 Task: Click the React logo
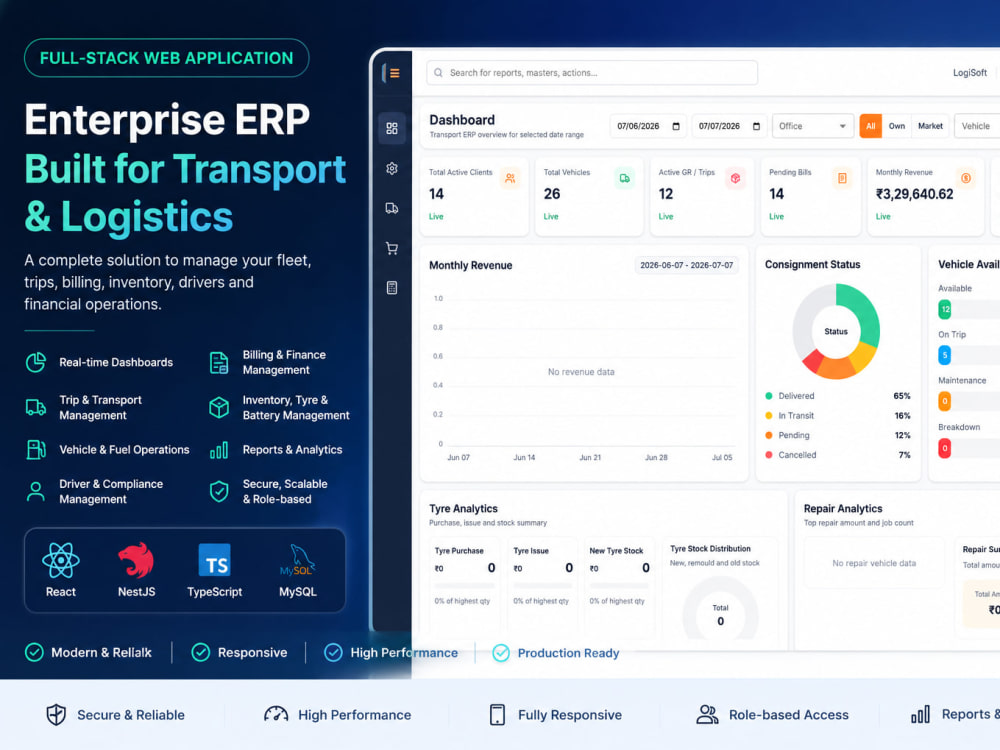click(61, 561)
